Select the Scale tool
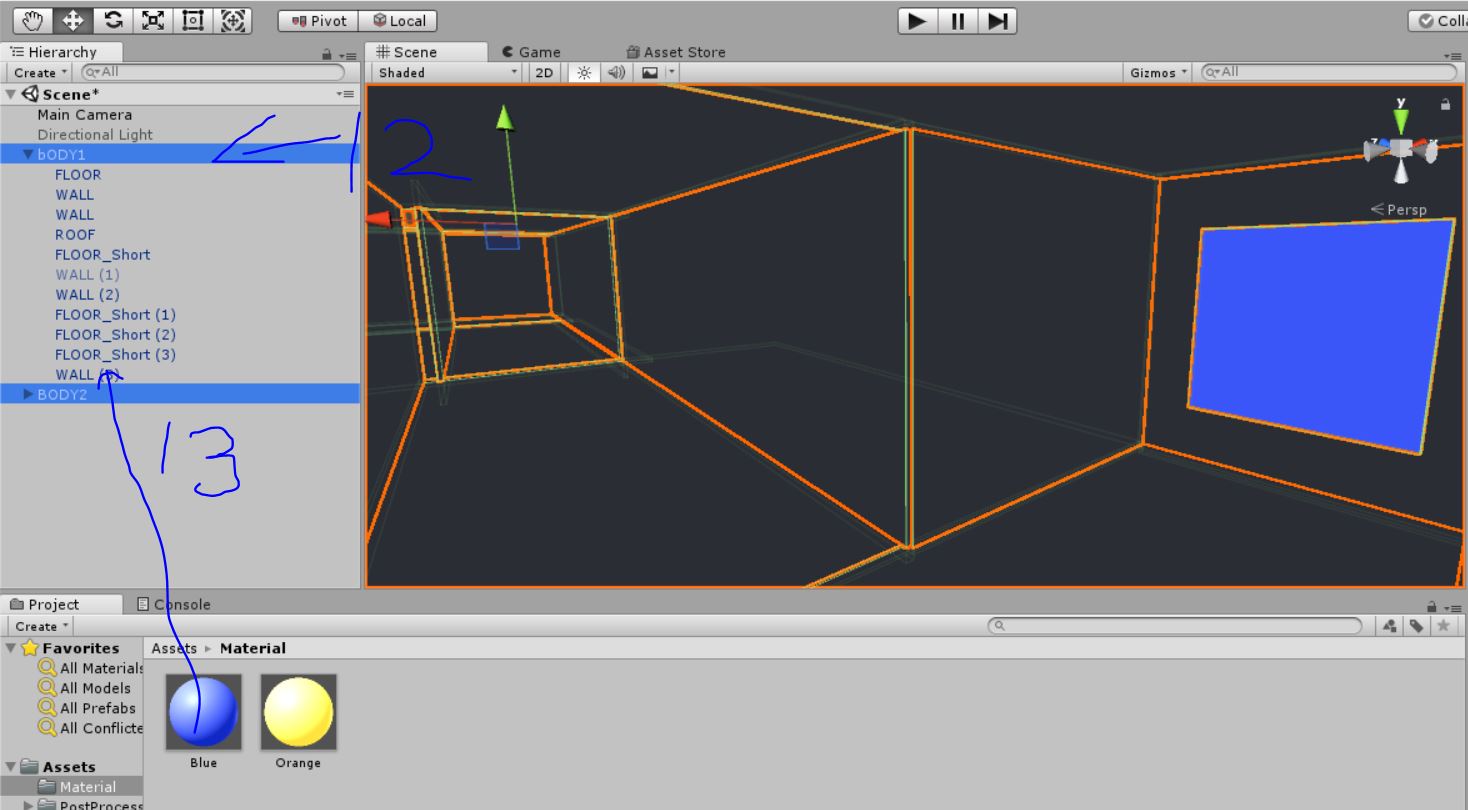1468x810 pixels. (x=153, y=20)
